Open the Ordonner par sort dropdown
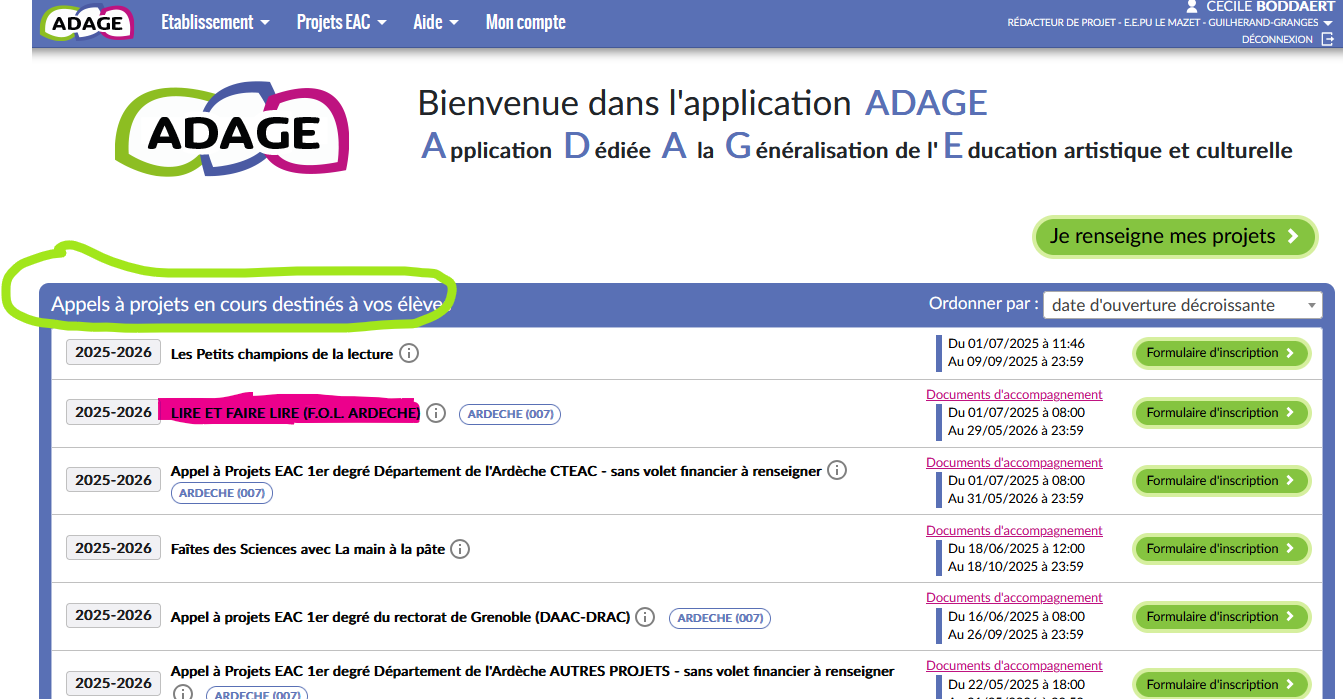 coord(1182,305)
